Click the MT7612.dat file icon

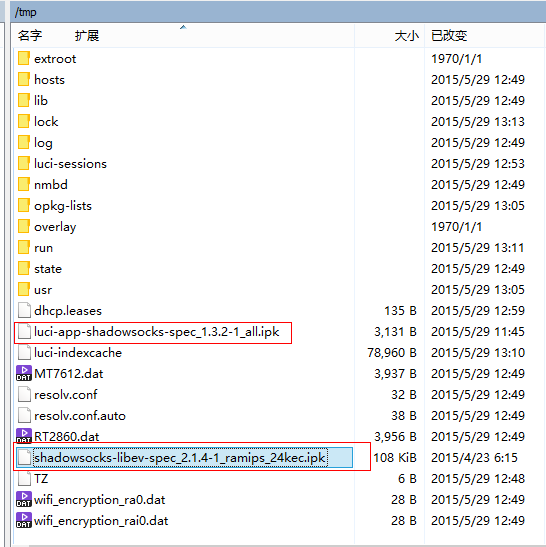pyautogui.click(x=24, y=374)
